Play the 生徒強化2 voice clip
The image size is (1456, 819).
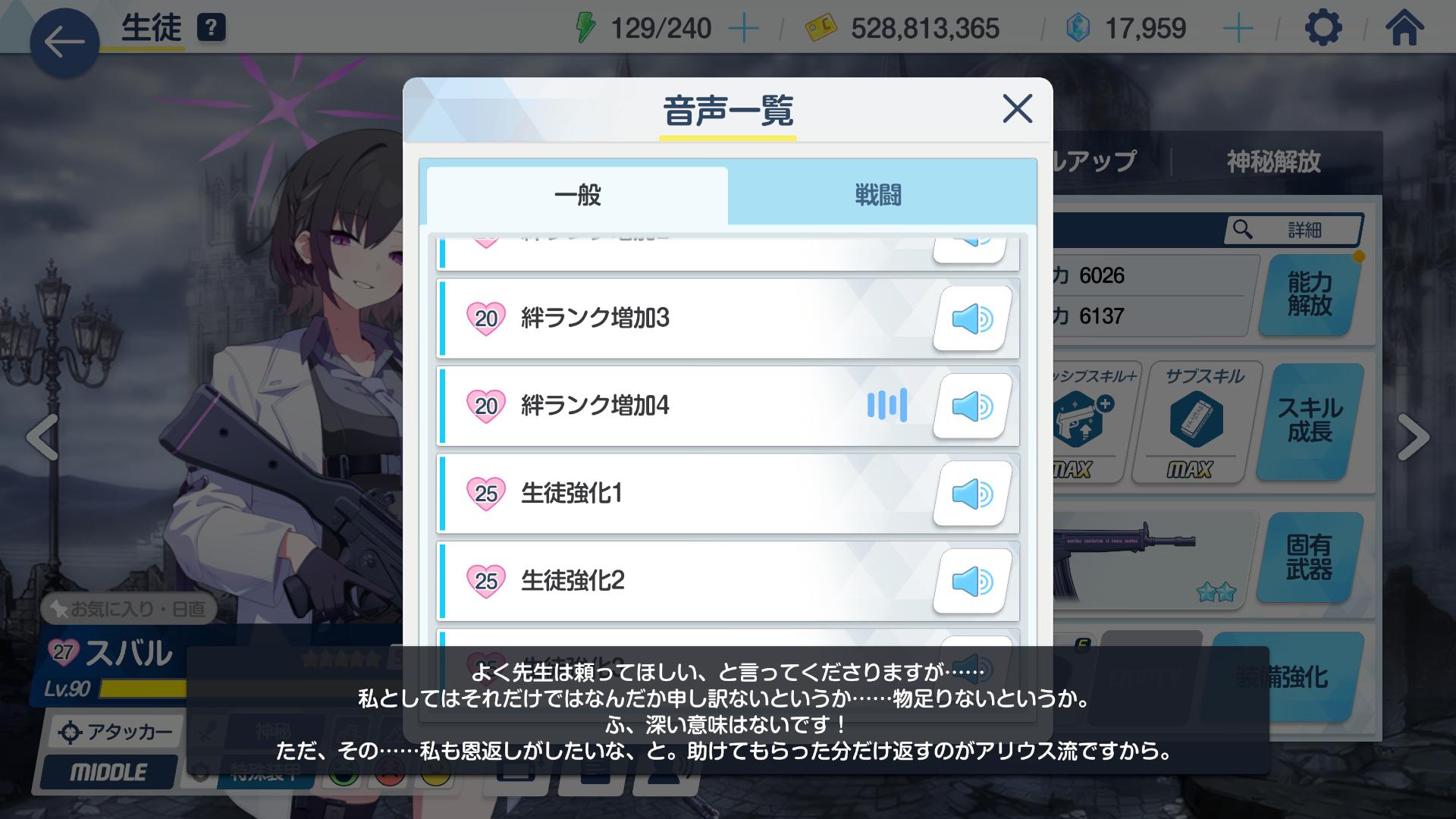pyautogui.click(x=972, y=582)
